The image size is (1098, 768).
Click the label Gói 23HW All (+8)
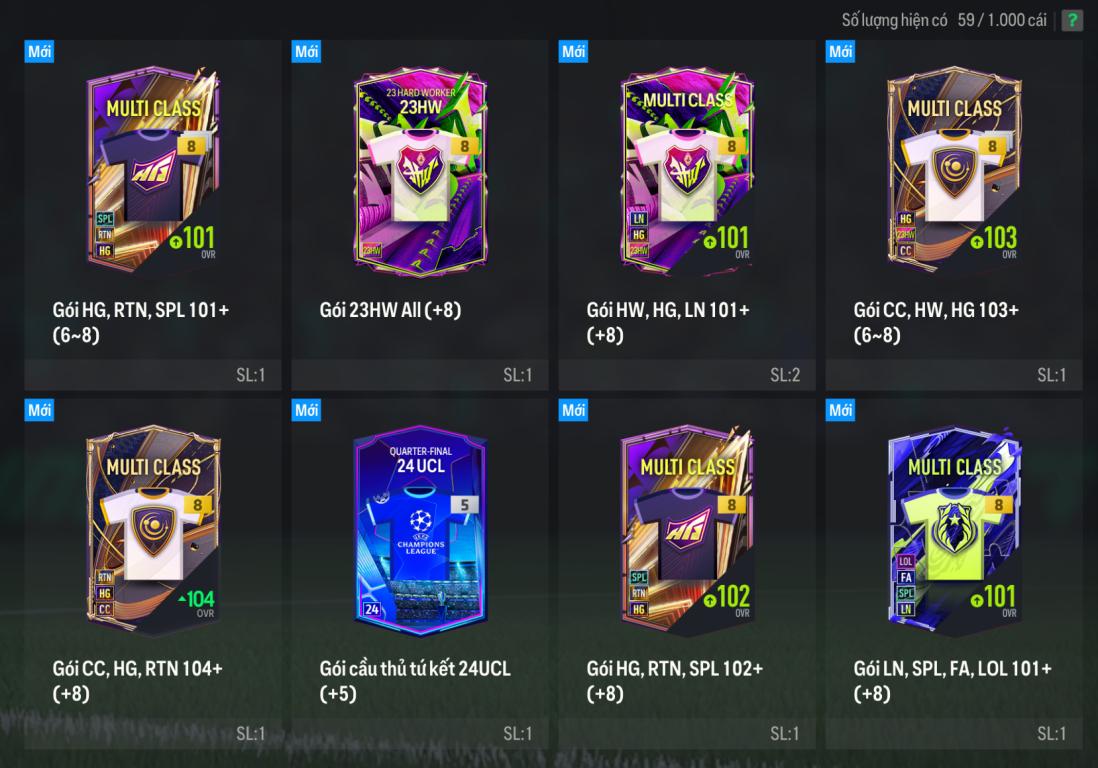click(x=390, y=310)
